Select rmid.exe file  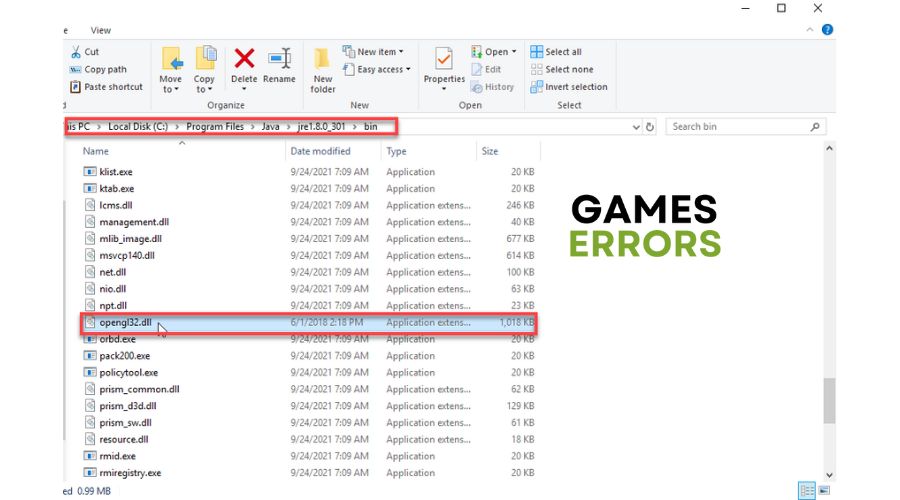[308, 456]
